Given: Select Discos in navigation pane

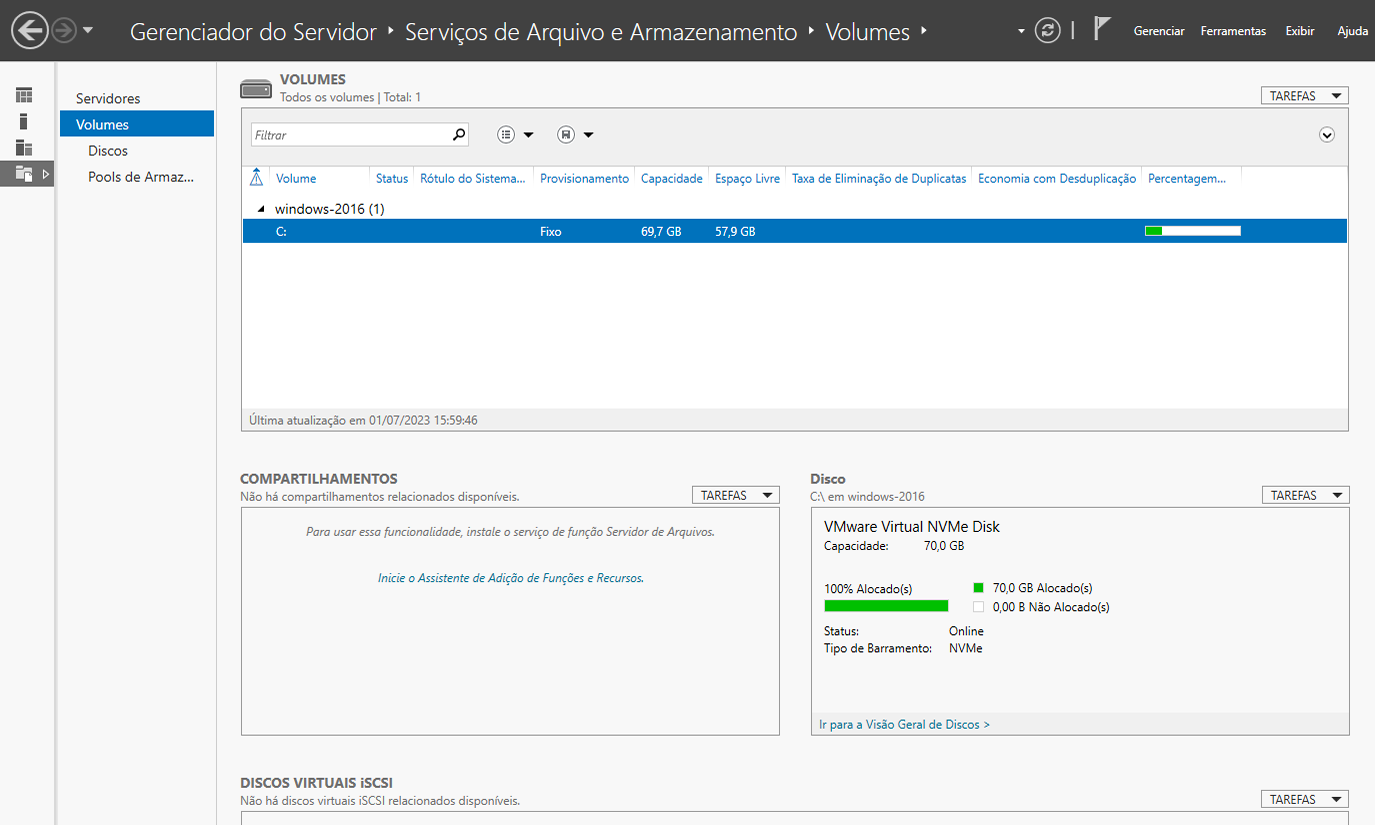Looking at the screenshot, I should pyautogui.click(x=108, y=151).
